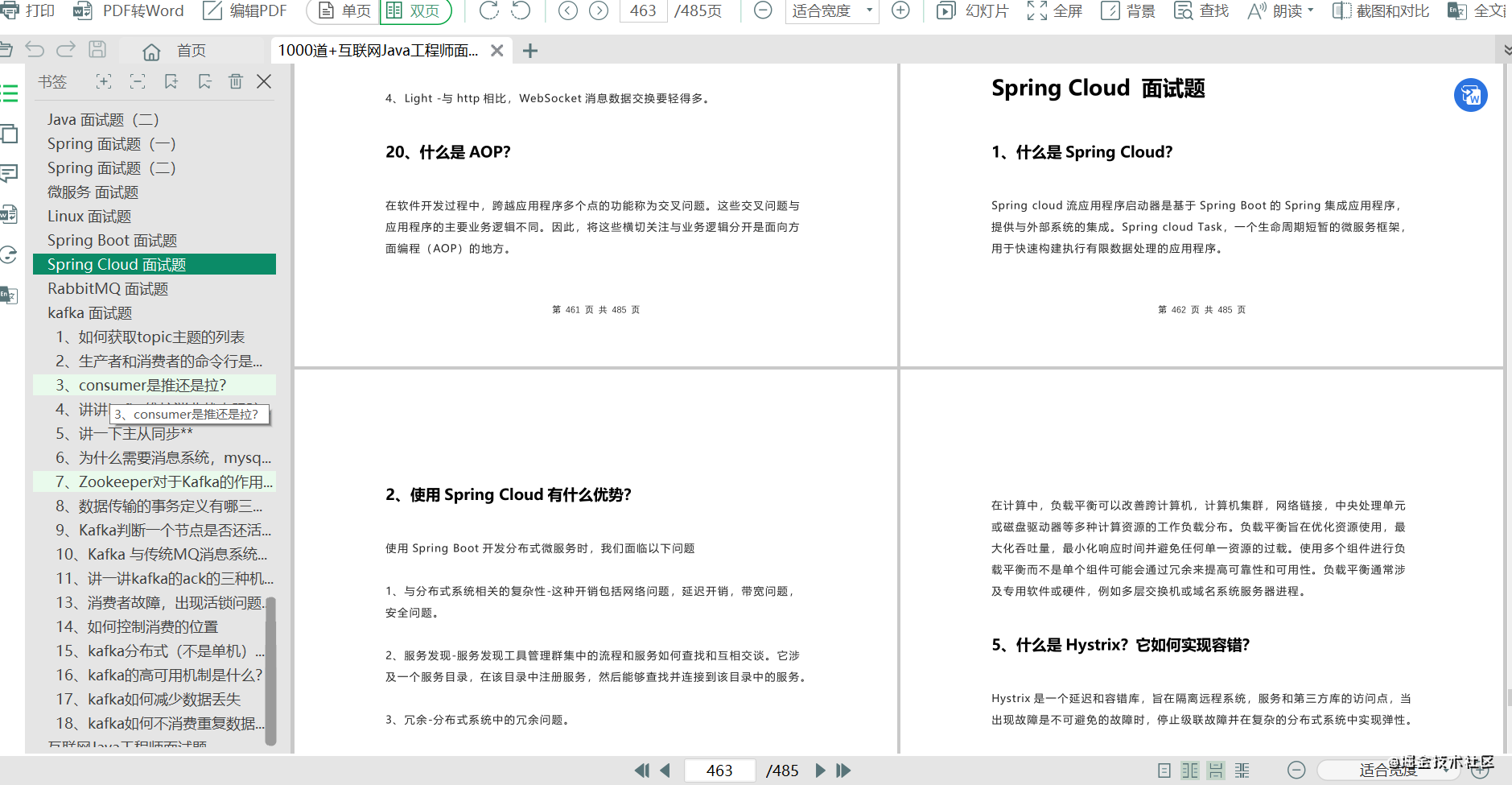Click the bookmark panel vertical scrollbar
Image resolution: width=1512 pixels, height=785 pixels.
[x=271, y=671]
